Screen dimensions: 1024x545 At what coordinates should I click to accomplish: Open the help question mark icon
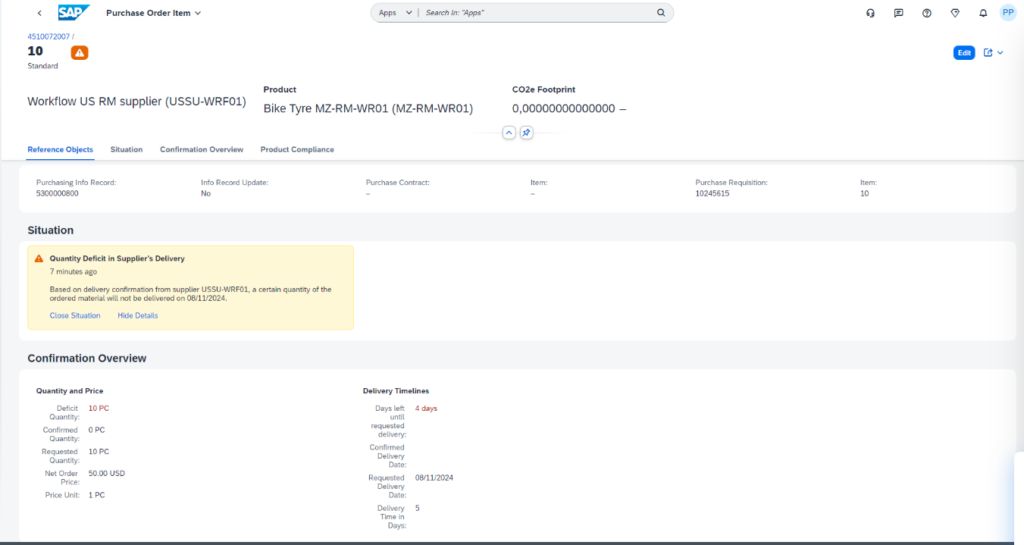click(x=927, y=13)
